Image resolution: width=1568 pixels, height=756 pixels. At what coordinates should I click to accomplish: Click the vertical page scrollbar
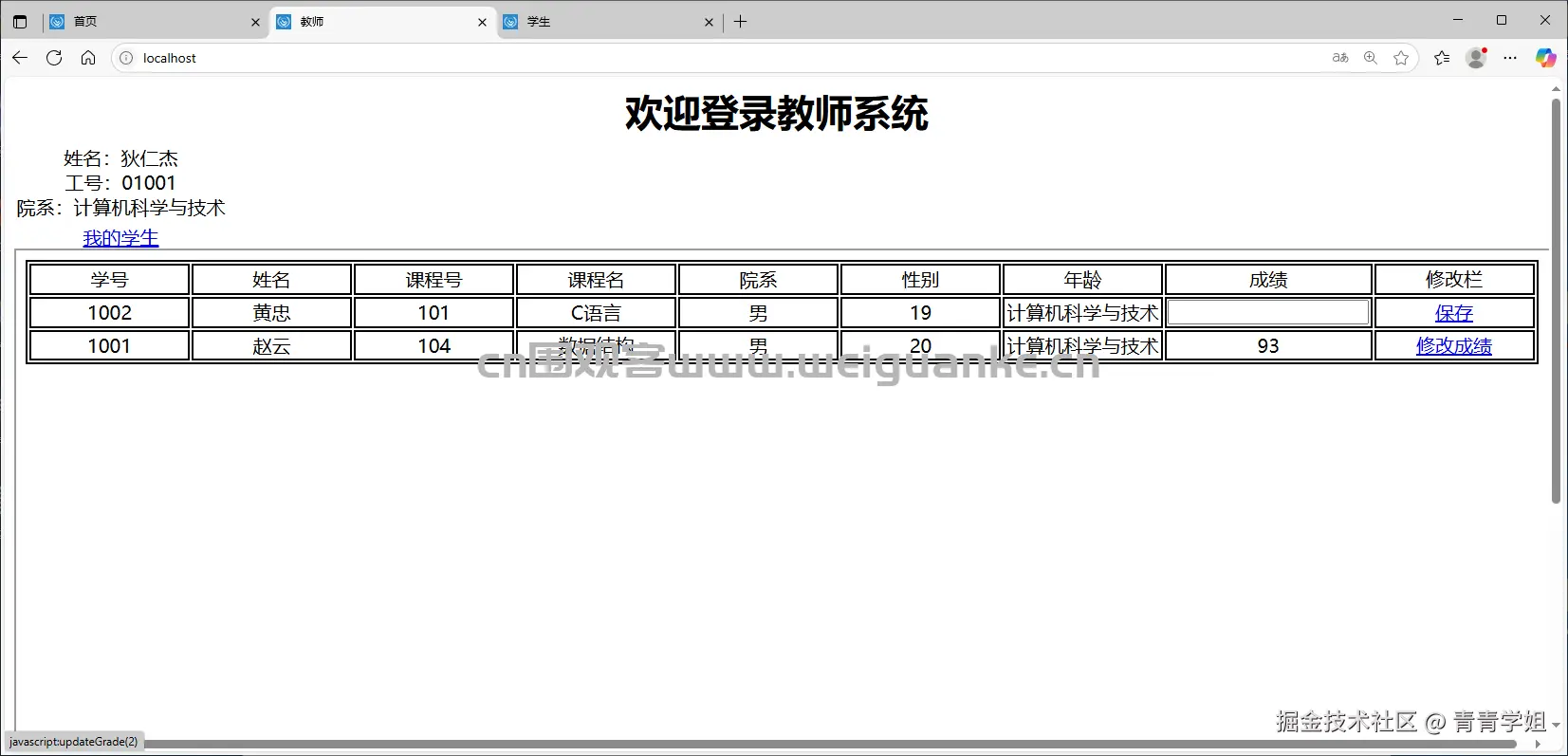(x=1556, y=302)
